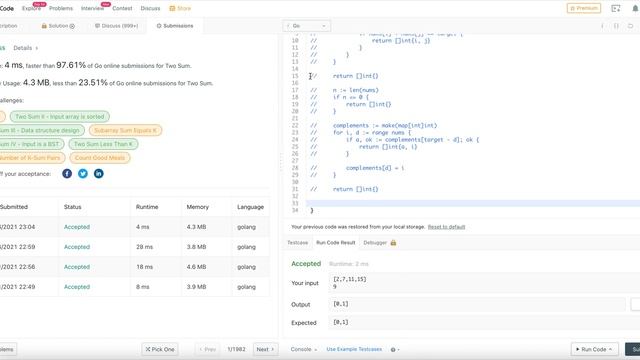Open Accepted submission with 4 ms runtime
Image resolution: width=640 pixels, height=360 pixels.
(77, 227)
